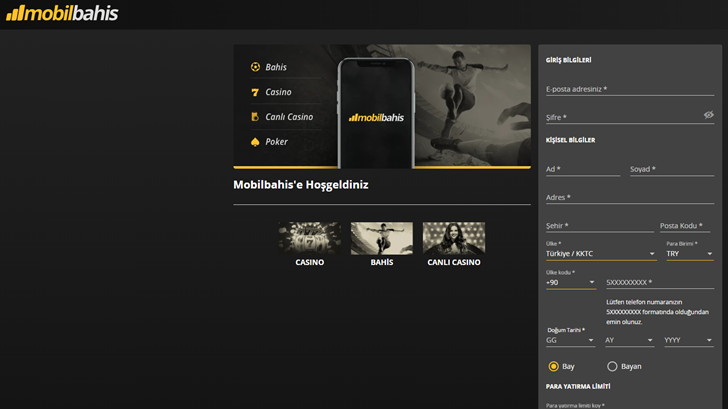Click the KİŞİSEL BİLGİLER section title
This screenshot has width=728, height=409.
point(571,140)
